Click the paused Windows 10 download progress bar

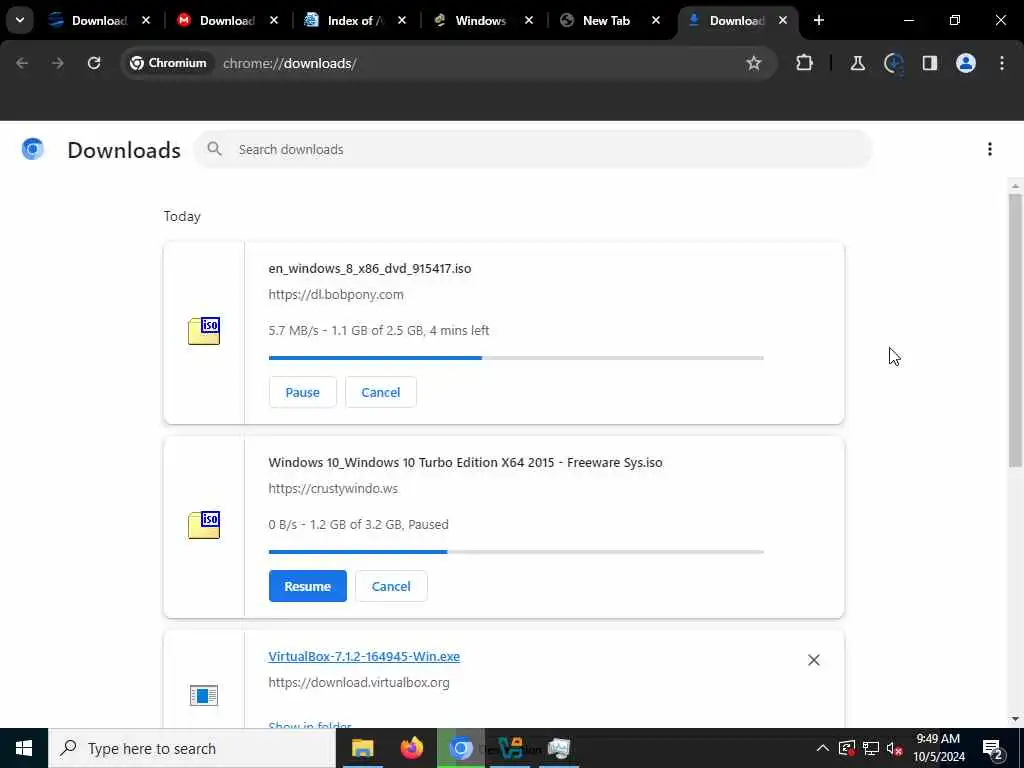tap(516, 552)
